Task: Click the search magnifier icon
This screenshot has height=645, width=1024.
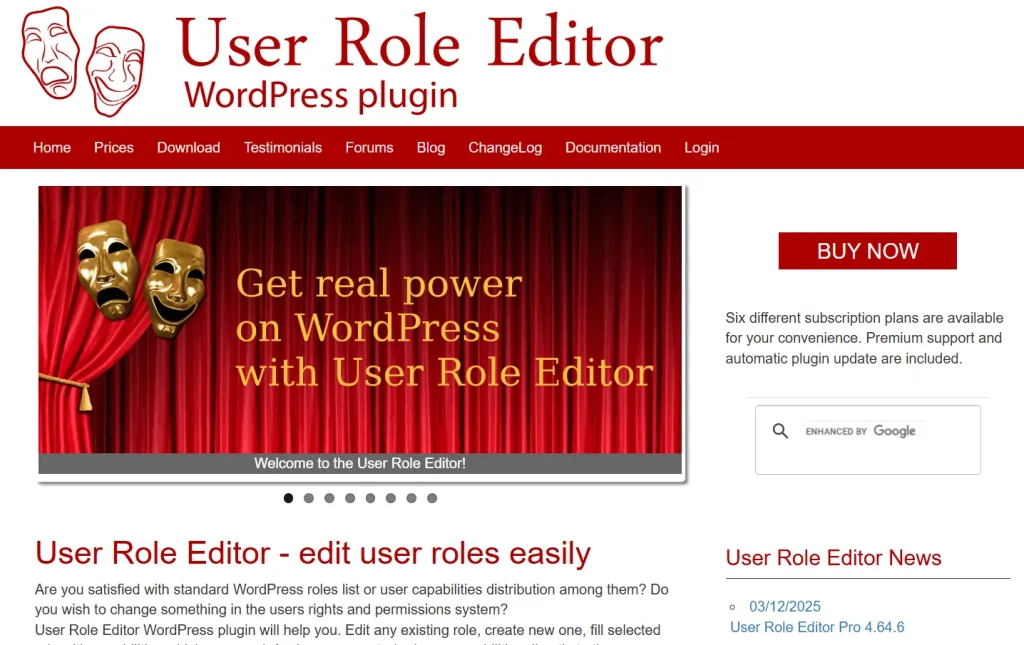Action: [x=780, y=431]
